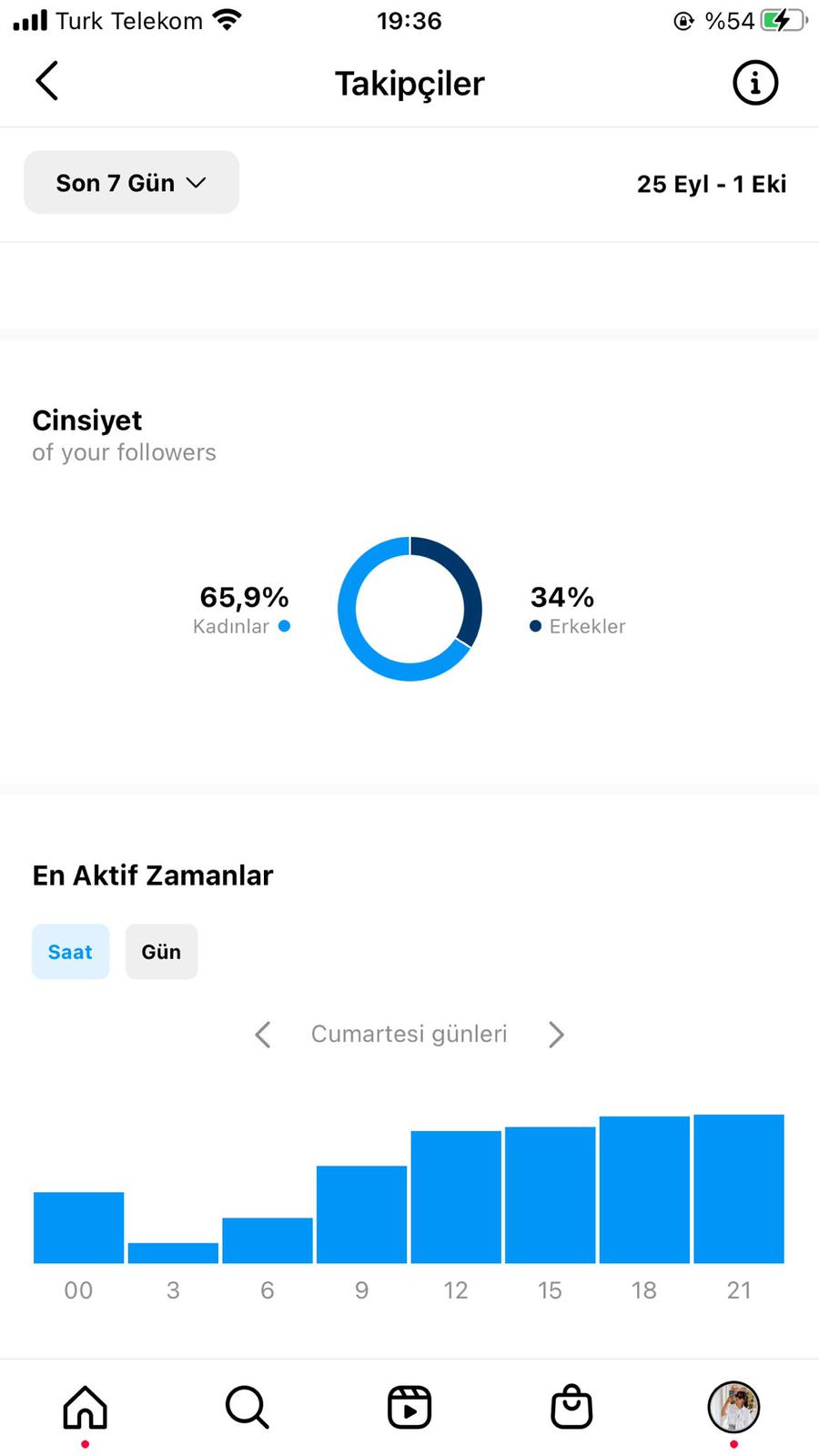Screen dimensions: 819x1456
Task: Go back using the top-left arrow
Action: click(47, 81)
